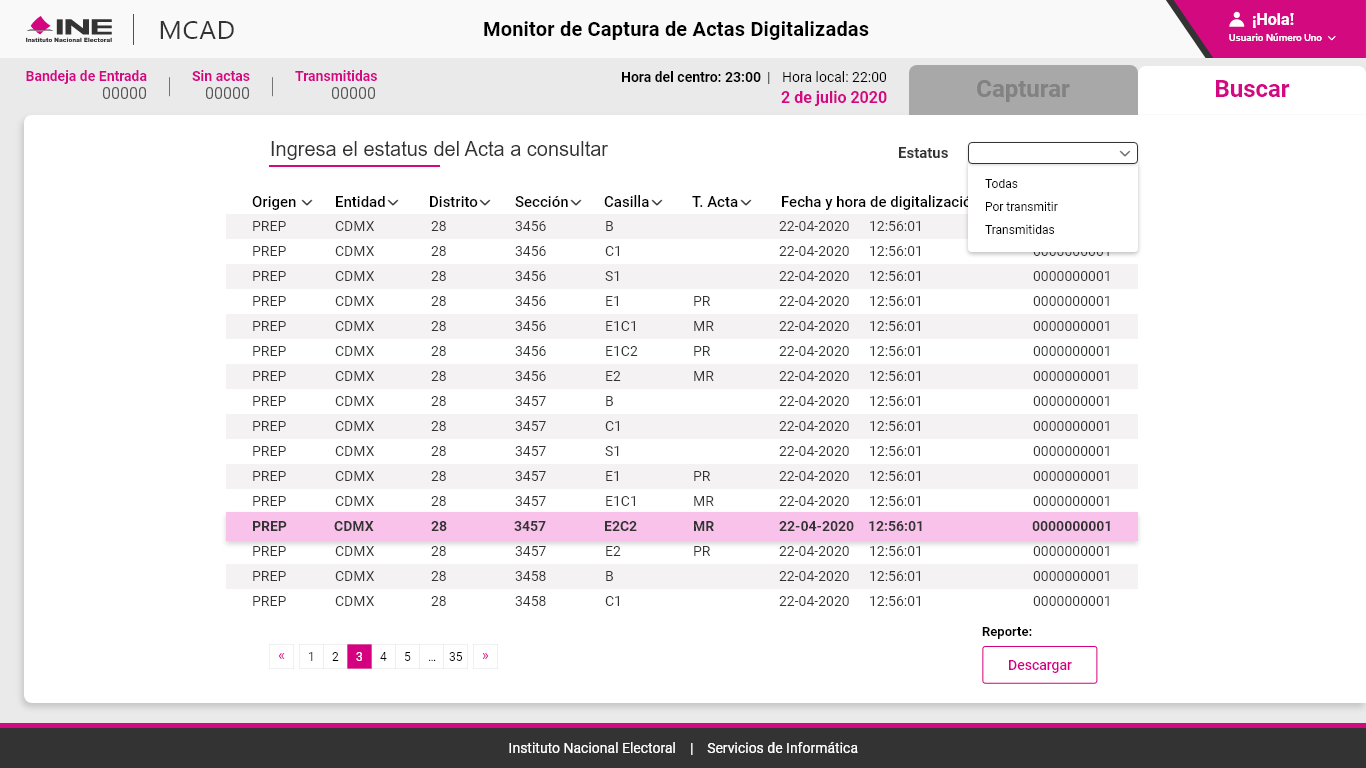Screen dimensions: 1366x768
Task: Open the T. Acta column filter
Action: click(746, 202)
